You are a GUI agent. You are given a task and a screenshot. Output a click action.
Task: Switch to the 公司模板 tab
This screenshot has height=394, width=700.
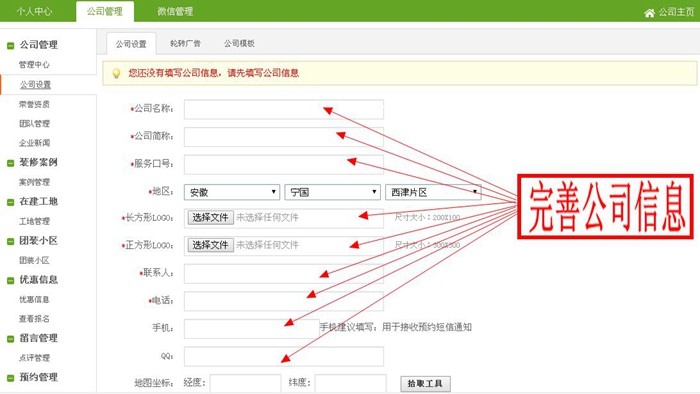coord(239,43)
